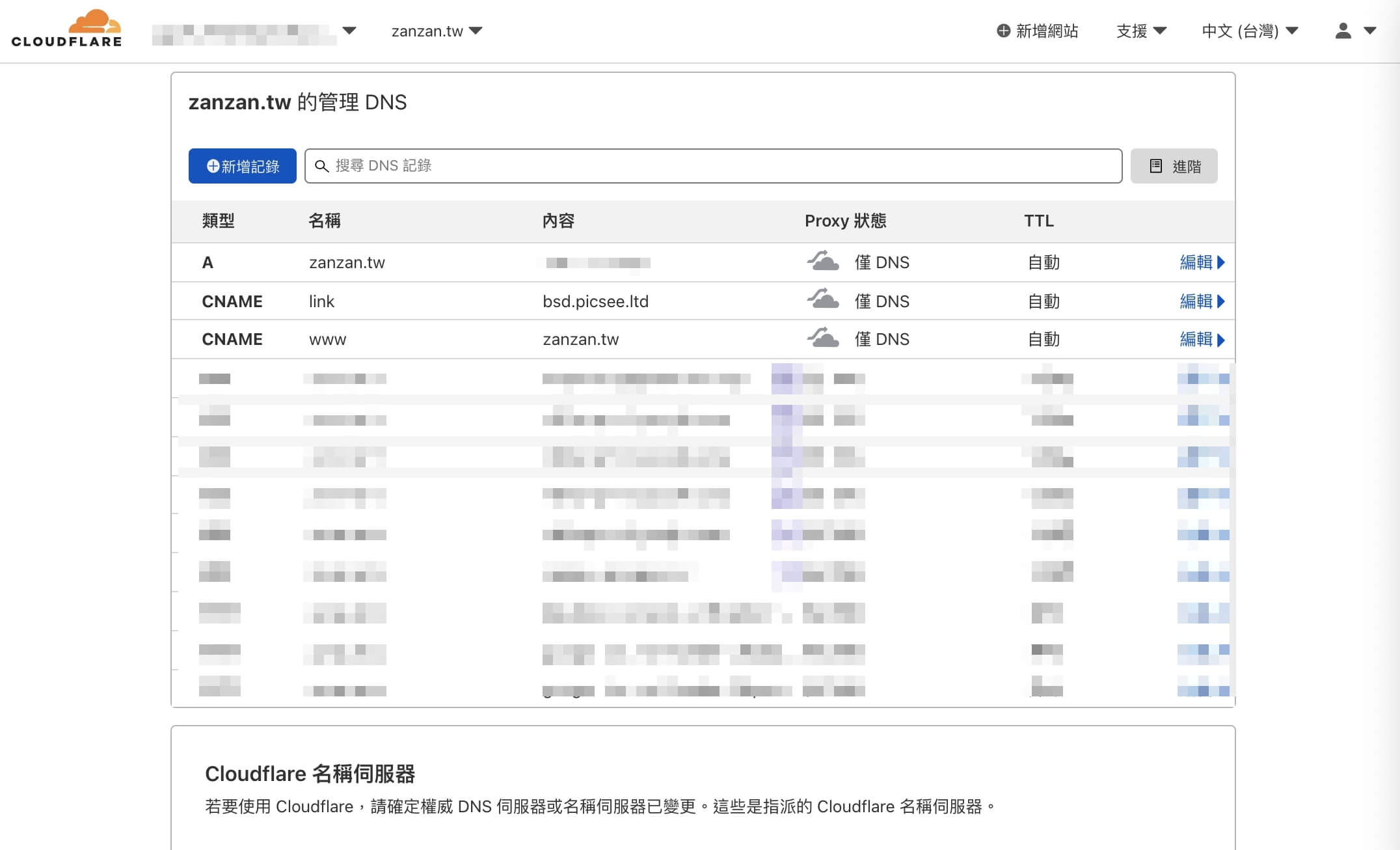Click the 僅 DNS status of www record
Screen dimensions: 1400x850
(x=882, y=339)
